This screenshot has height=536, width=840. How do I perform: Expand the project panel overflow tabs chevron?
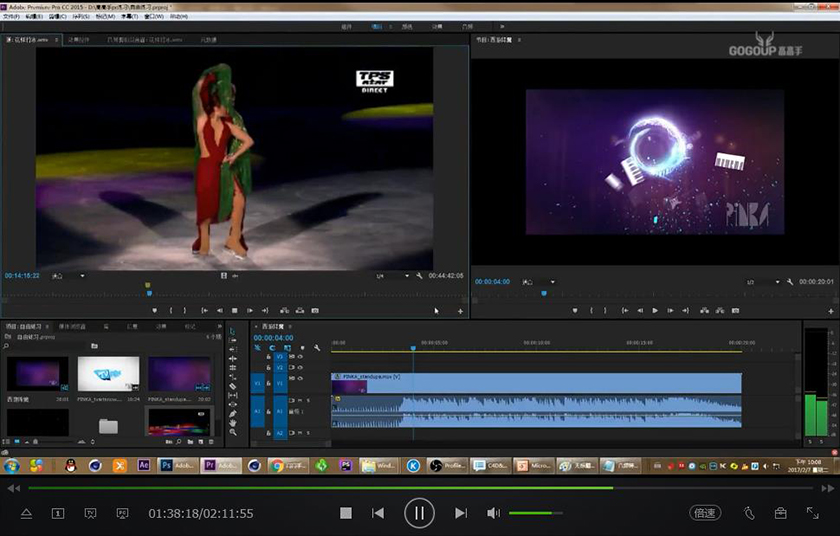(217, 327)
